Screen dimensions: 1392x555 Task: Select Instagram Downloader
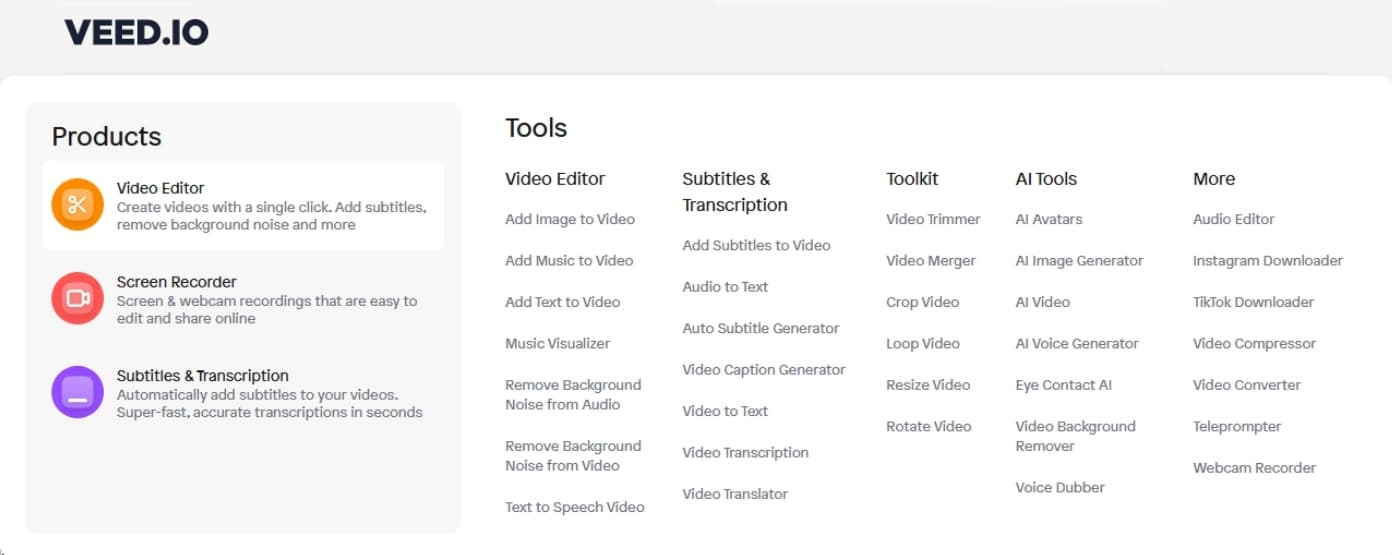(1267, 260)
